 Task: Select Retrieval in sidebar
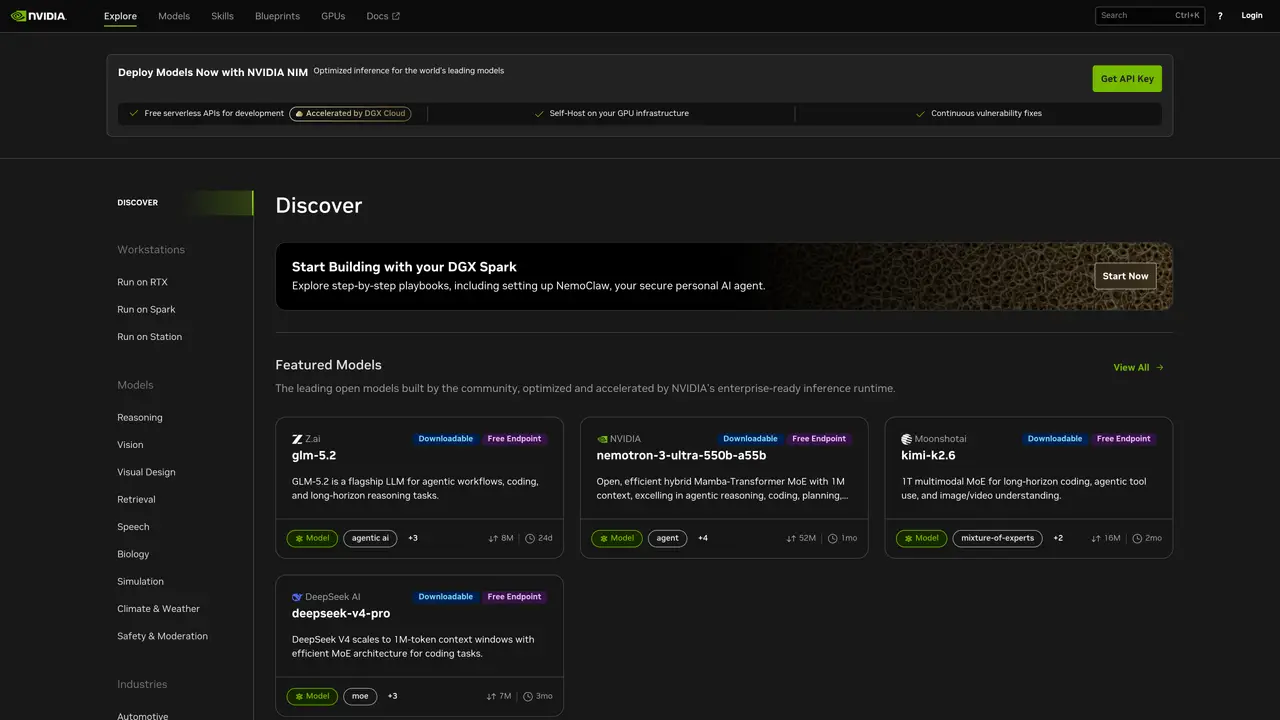pos(136,500)
